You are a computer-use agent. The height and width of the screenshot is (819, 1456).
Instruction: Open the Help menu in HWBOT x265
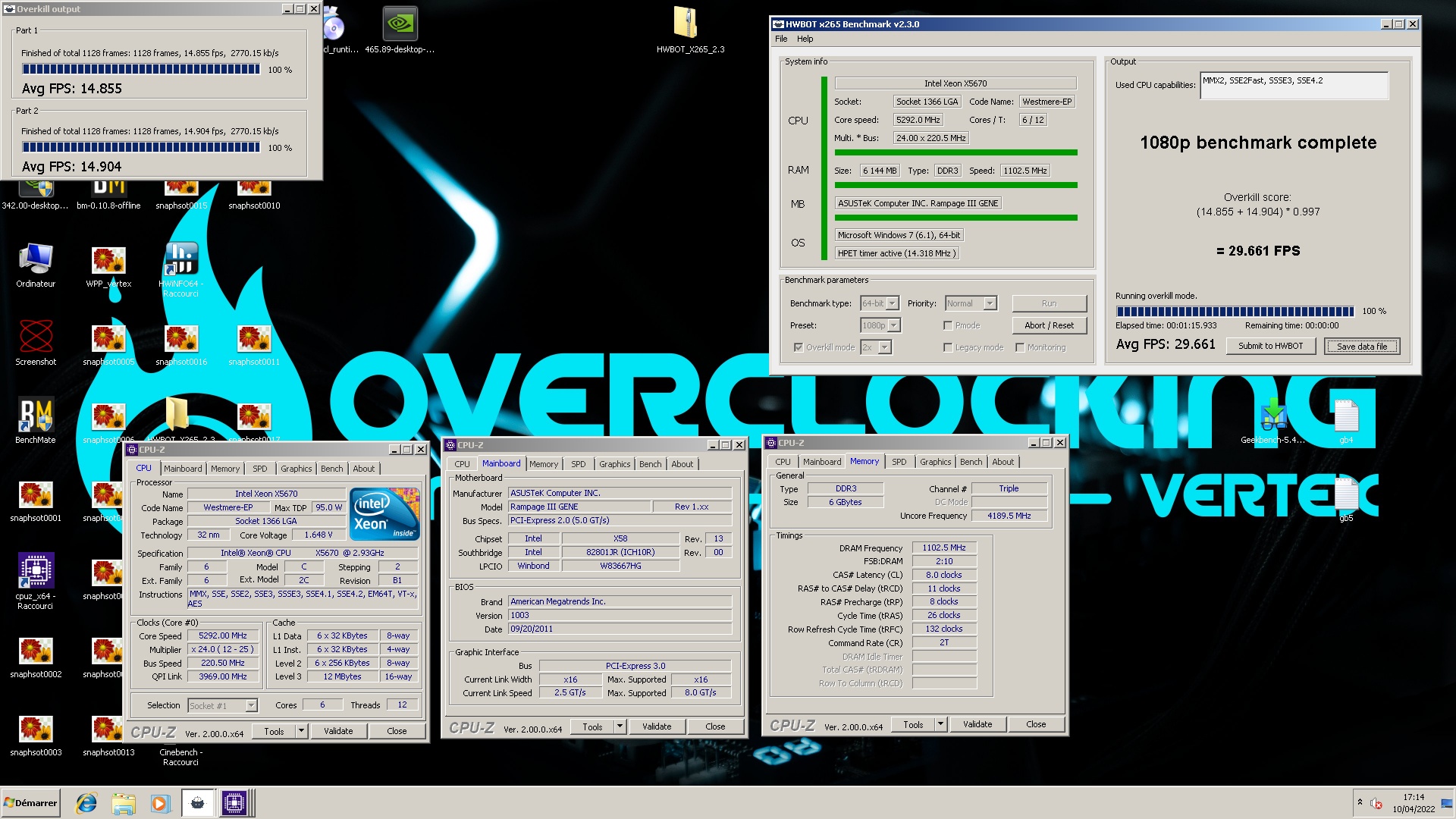(805, 39)
